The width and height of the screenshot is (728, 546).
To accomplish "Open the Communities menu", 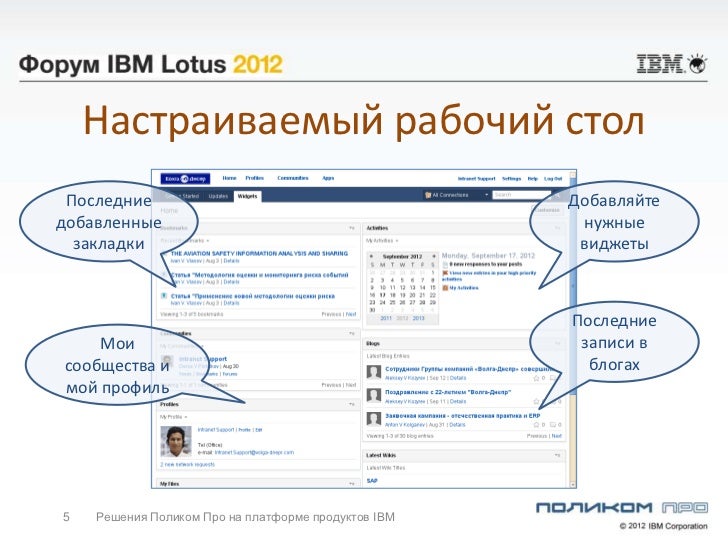I will coord(292,178).
